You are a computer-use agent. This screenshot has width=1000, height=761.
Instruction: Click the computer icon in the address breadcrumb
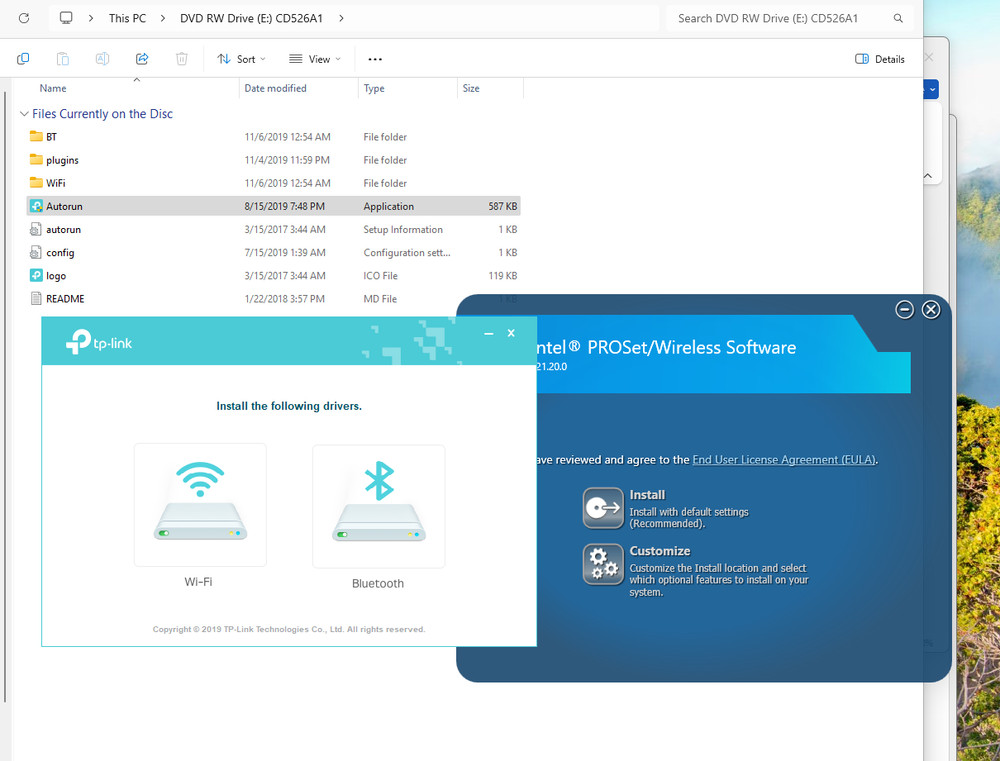click(66, 18)
